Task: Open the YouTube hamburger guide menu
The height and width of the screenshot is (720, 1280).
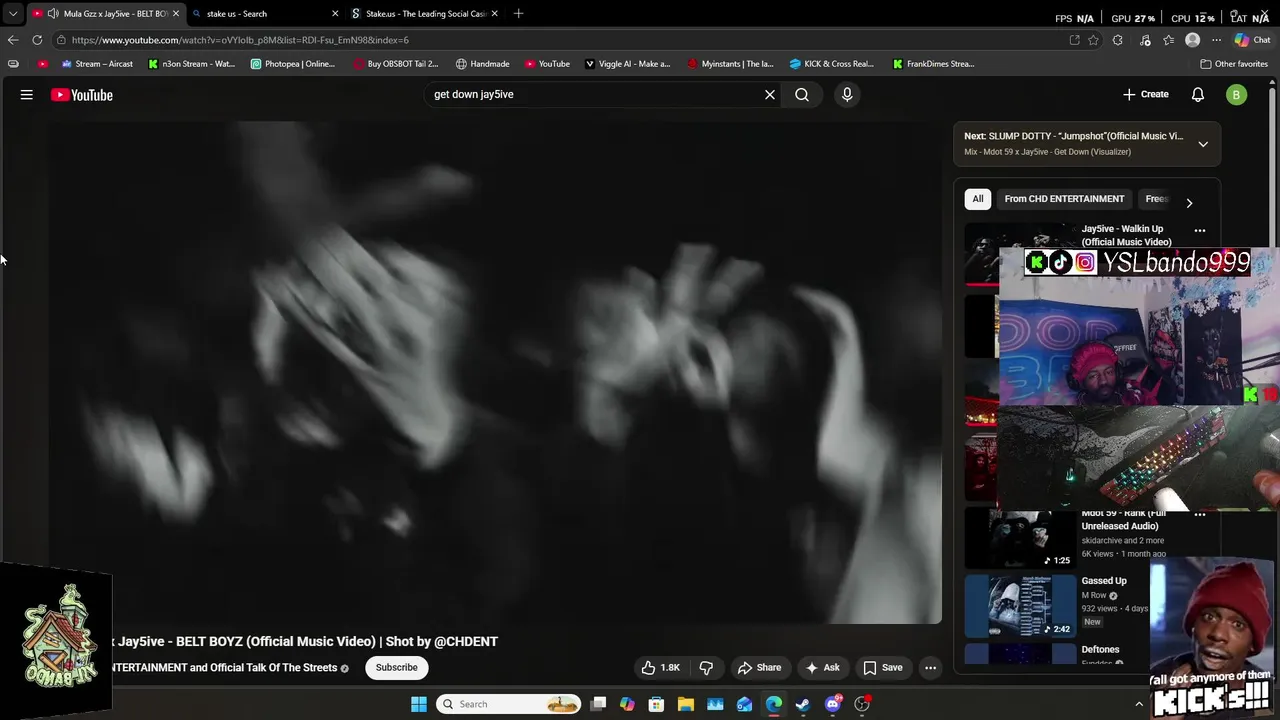Action: (x=27, y=95)
